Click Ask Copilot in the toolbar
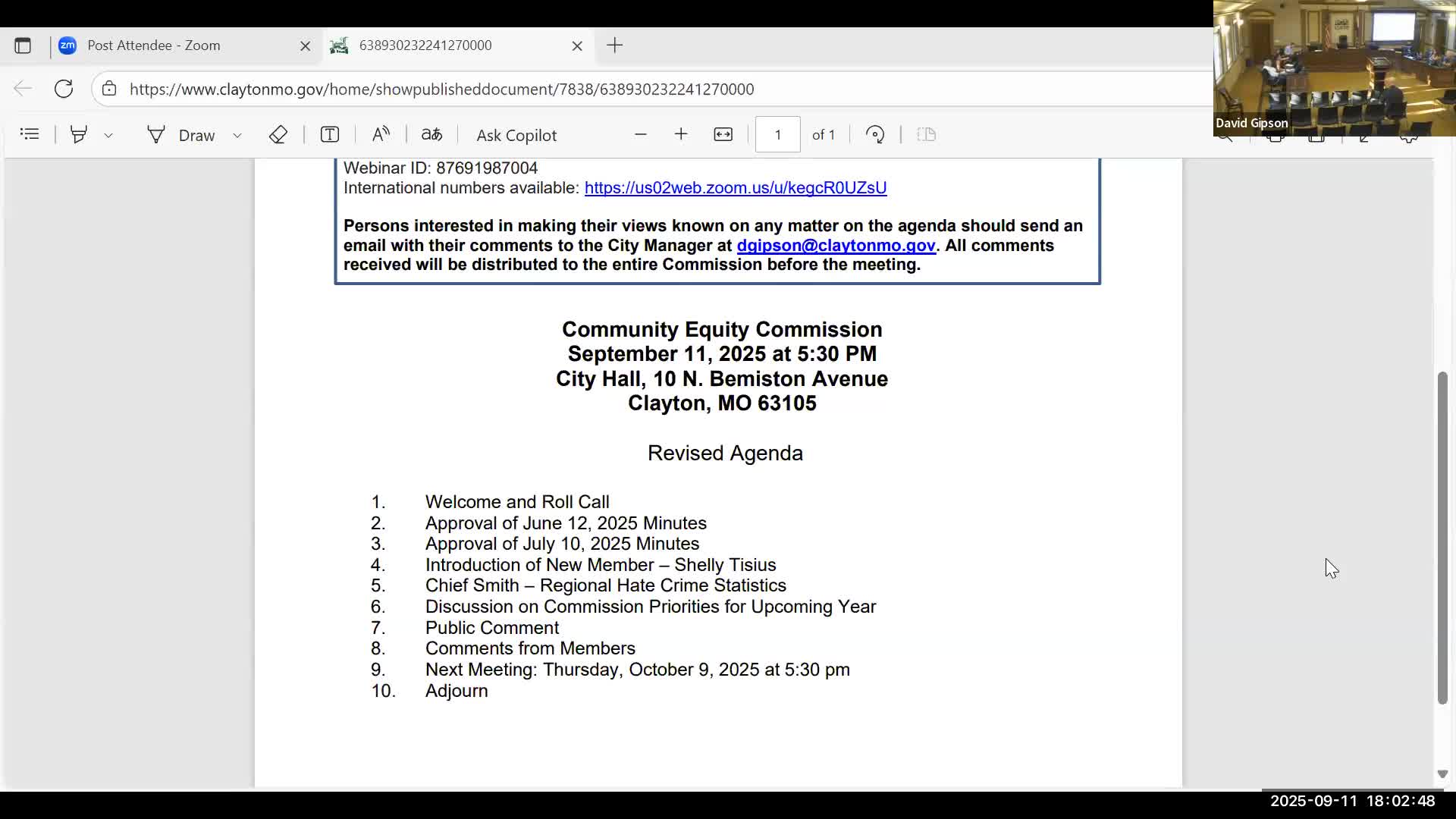 [516, 135]
